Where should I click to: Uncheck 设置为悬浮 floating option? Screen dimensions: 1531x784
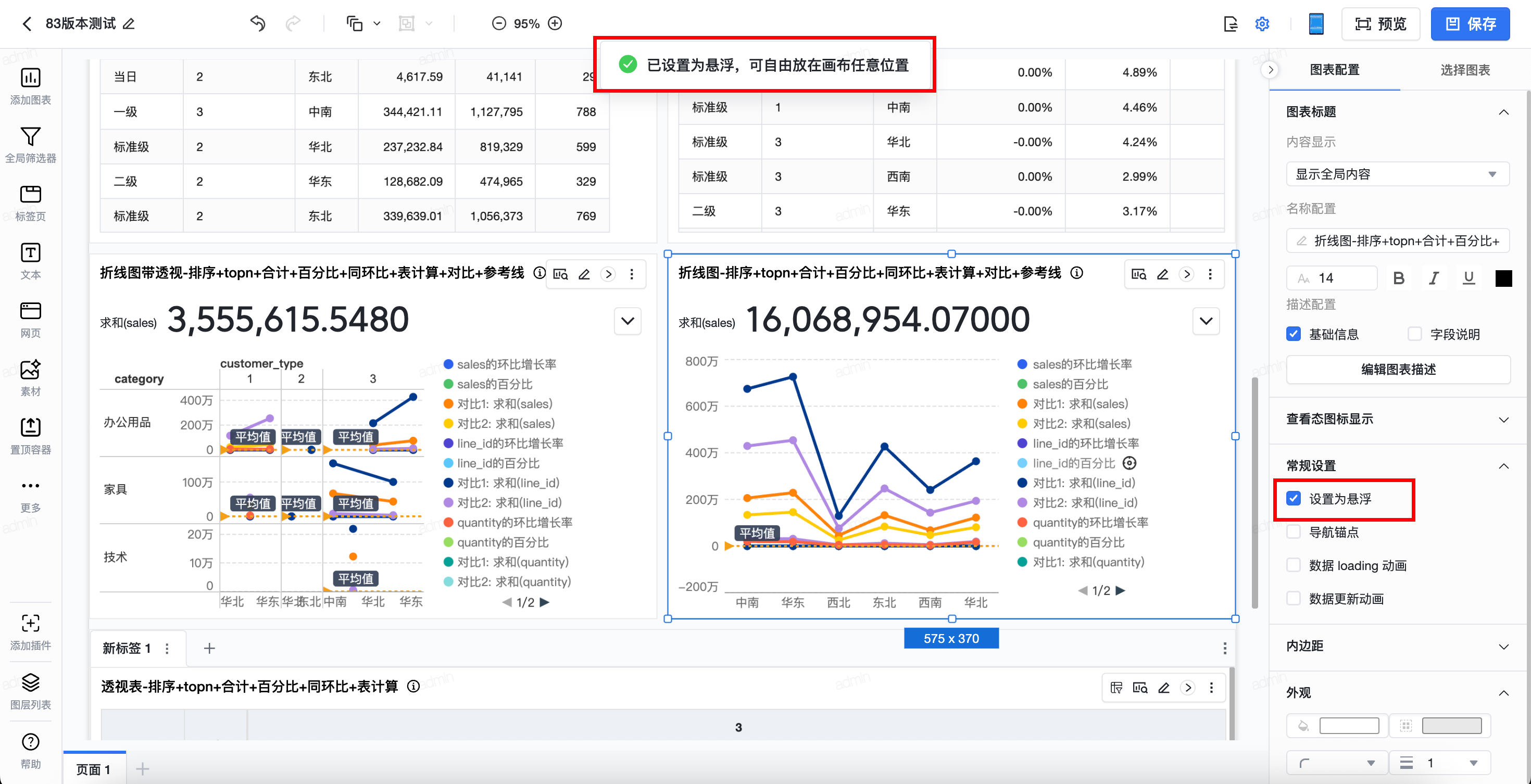1293,498
